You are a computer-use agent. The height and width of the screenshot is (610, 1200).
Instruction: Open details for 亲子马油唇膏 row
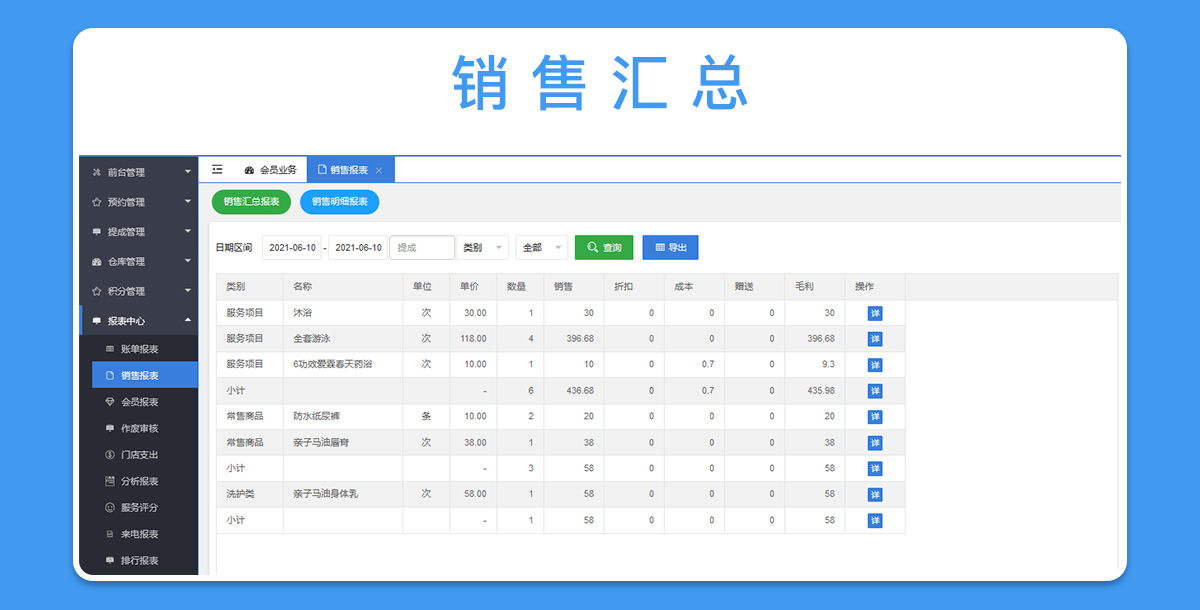point(875,443)
